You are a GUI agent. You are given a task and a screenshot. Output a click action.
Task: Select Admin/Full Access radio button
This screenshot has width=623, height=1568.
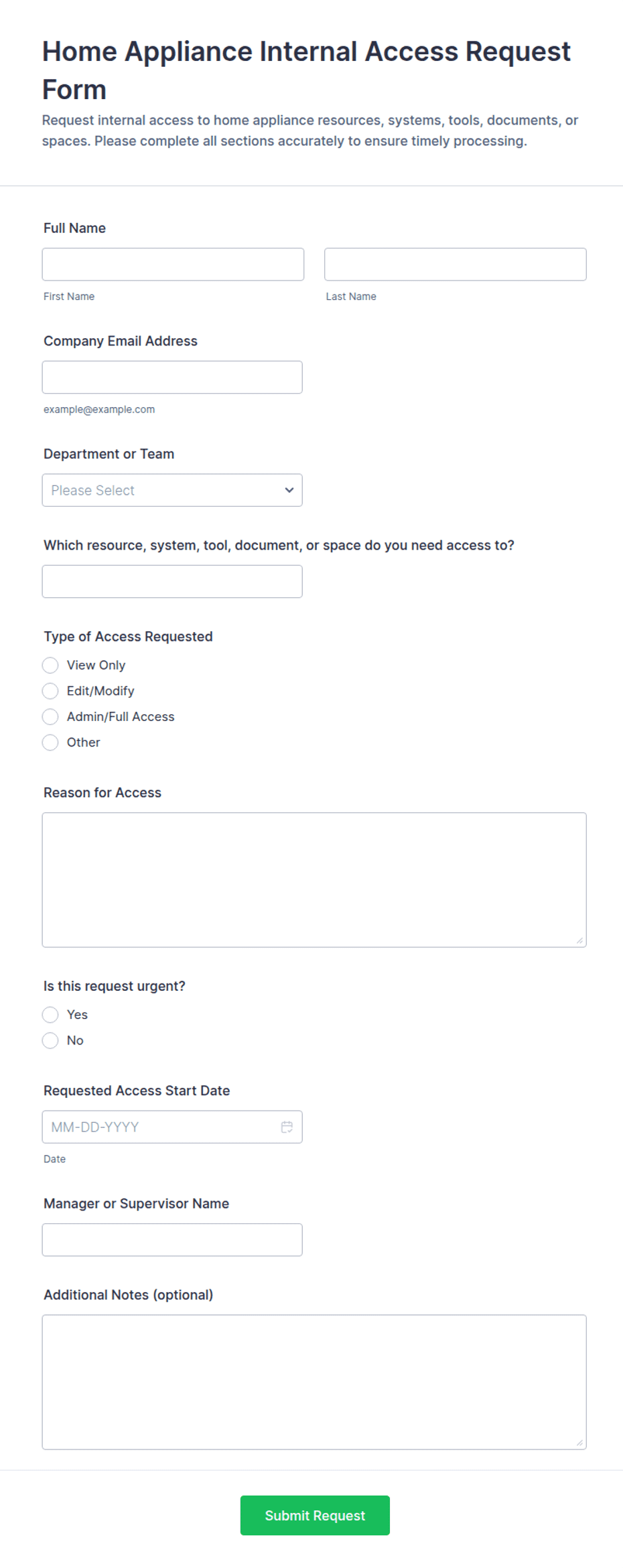point(50,716)
